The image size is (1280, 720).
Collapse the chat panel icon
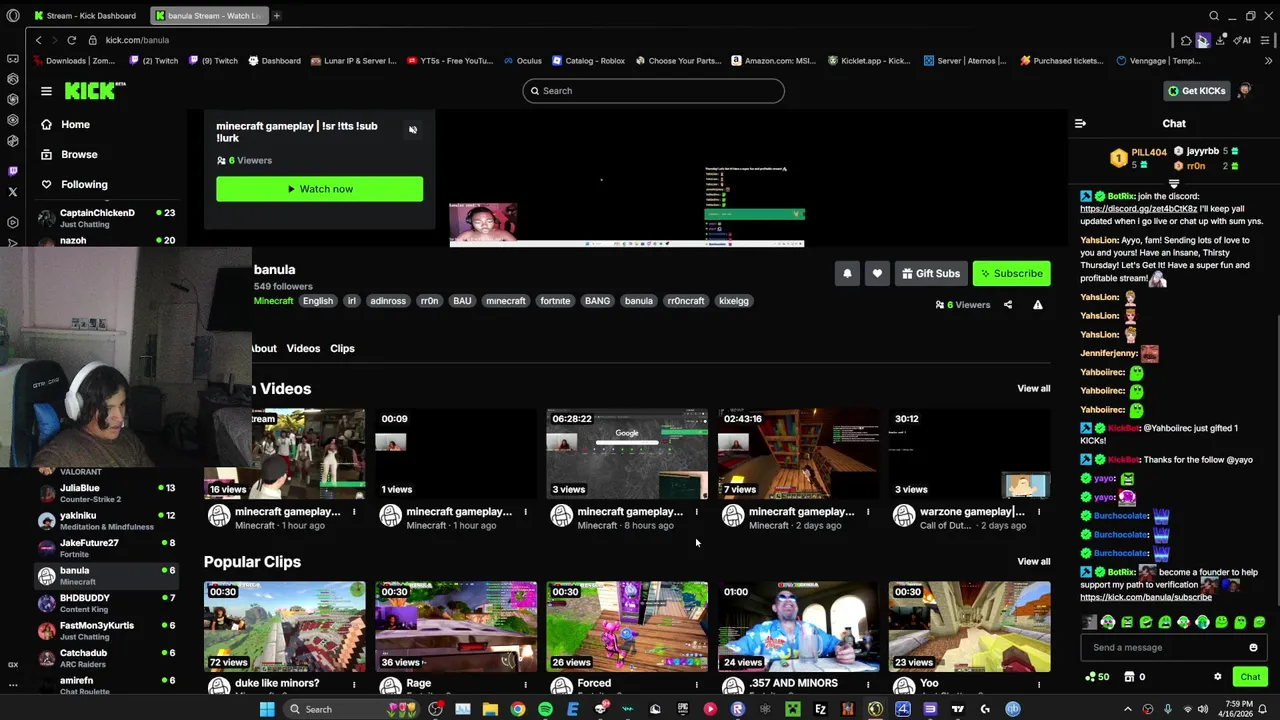pyautogui.click(x=1080, y=124)
